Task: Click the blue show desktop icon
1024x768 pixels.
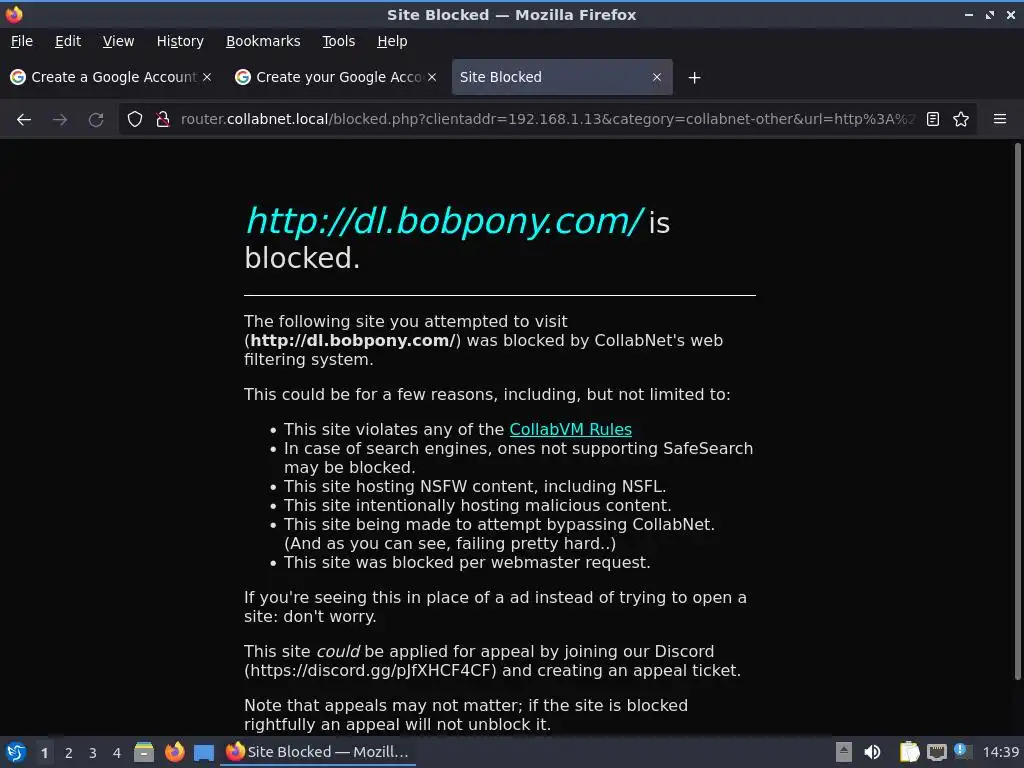Action: point(204,752)
